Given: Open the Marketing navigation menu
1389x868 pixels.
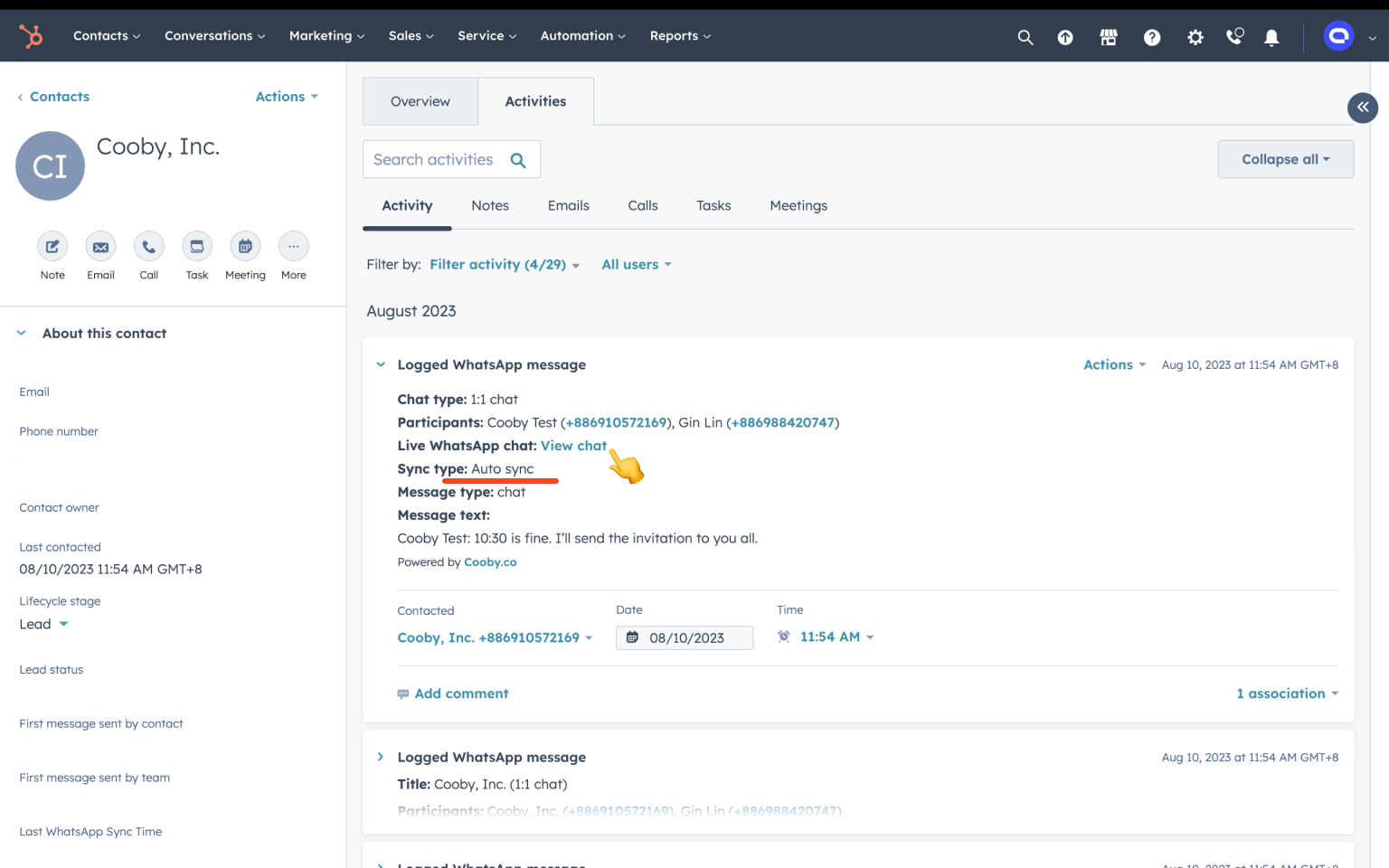Looking at the screenshot, I should coord(326,36).
